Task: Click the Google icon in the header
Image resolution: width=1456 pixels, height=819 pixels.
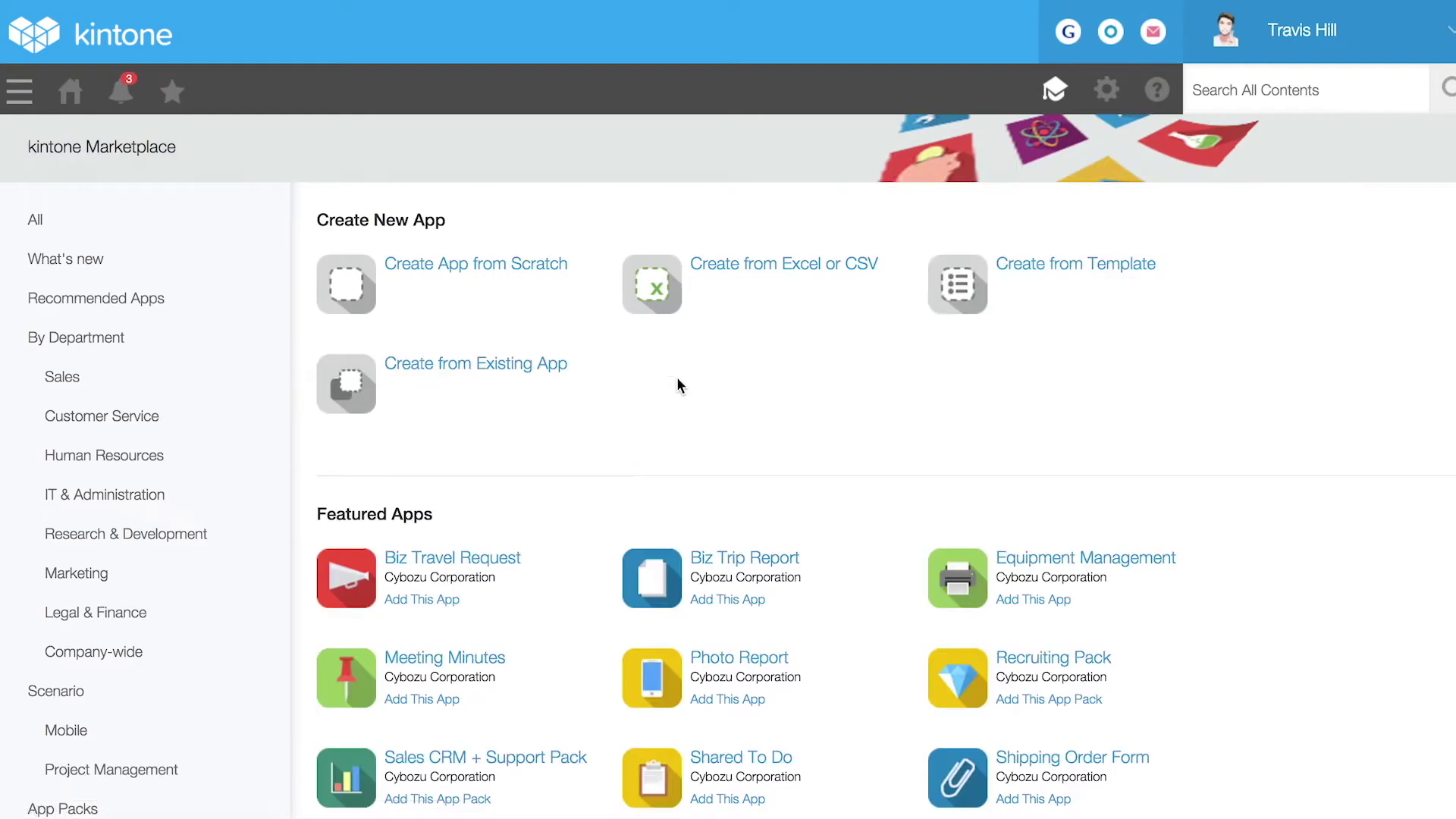Action: pyautogui.click(x=1068, y=32)
